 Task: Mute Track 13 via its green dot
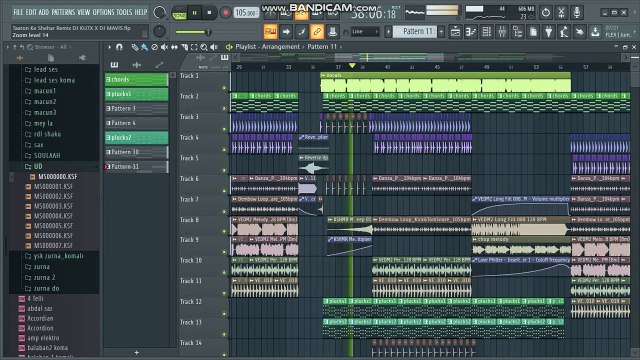tap(224, 334)
